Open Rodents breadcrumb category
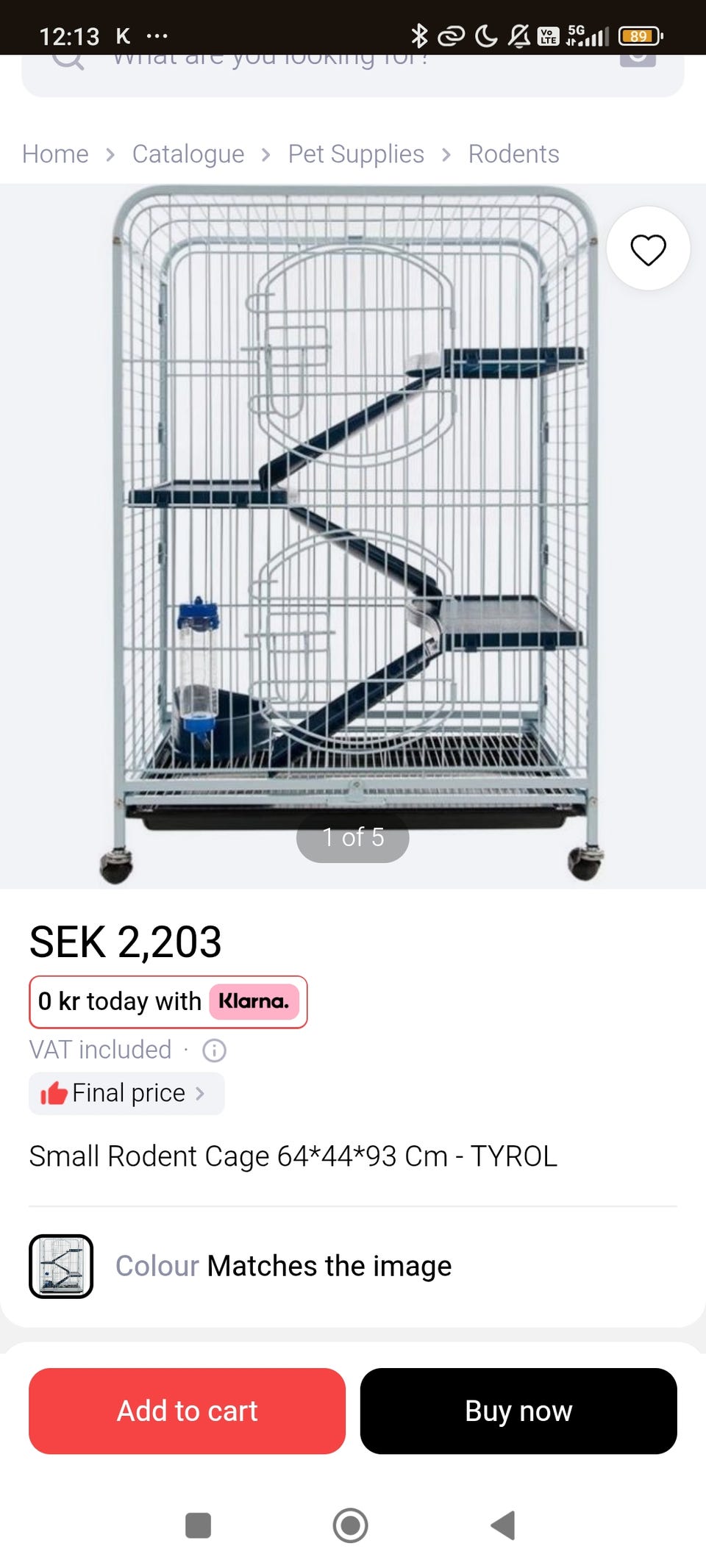 pos(513,154)
